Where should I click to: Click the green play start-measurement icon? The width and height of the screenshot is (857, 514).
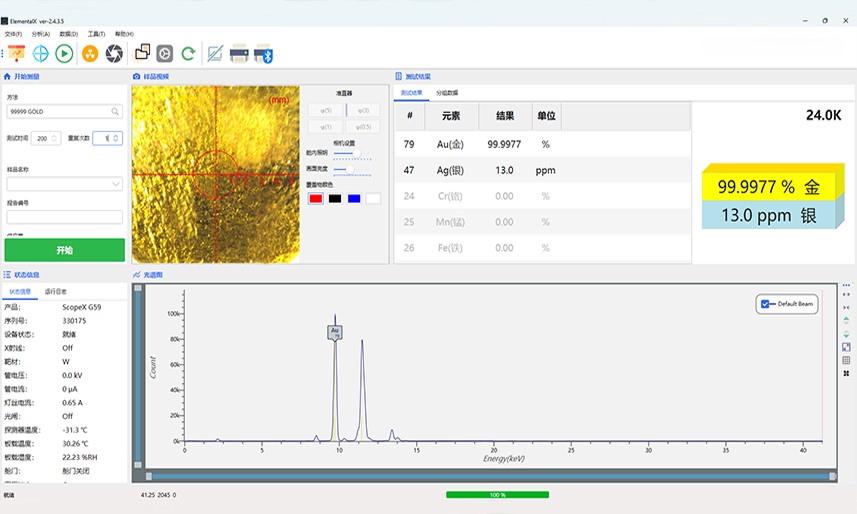tap(64, 54)
